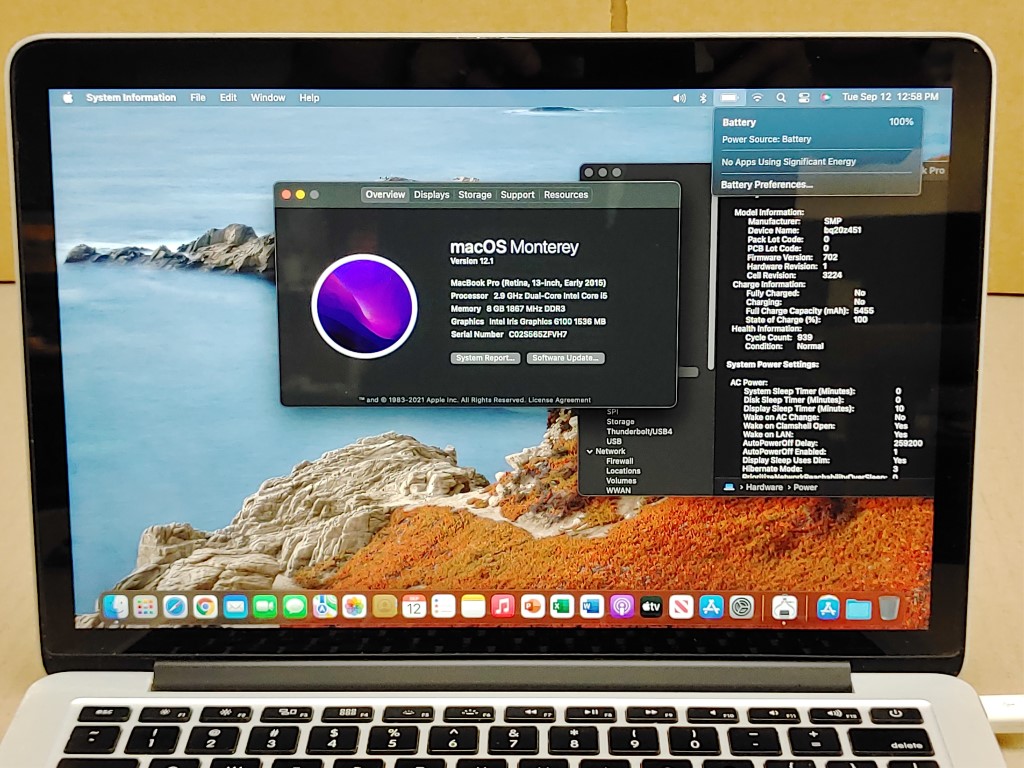Image resolution: width=1024 pixels, height=768 pixels.
Task: Choose Battery Preferences… in the battery menu
Action: click(767, 185)
